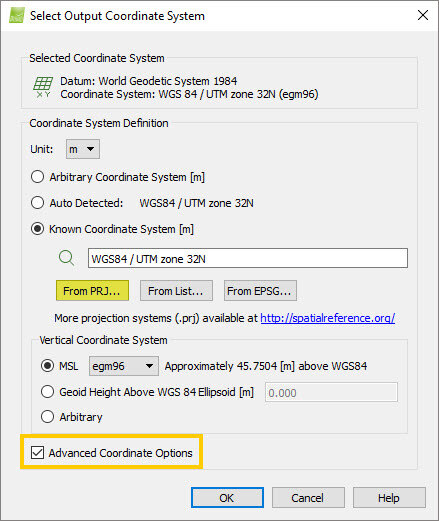The width and height of the screenshot is (439, 521).
Task: Click the From PRJ... button
Action: tap(92, 291)
